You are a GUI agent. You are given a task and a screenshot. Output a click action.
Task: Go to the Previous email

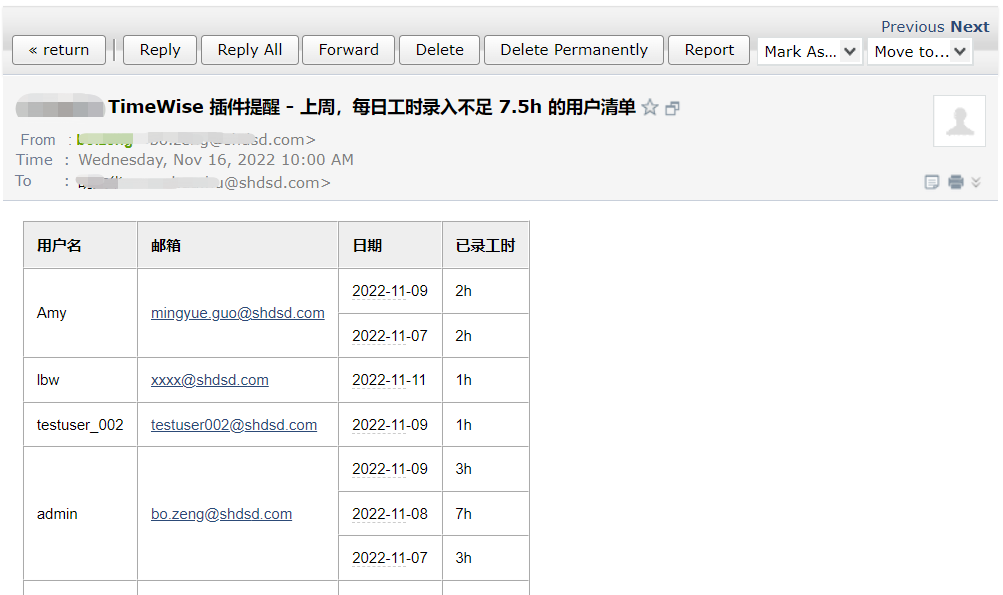[x=912, y=27]
